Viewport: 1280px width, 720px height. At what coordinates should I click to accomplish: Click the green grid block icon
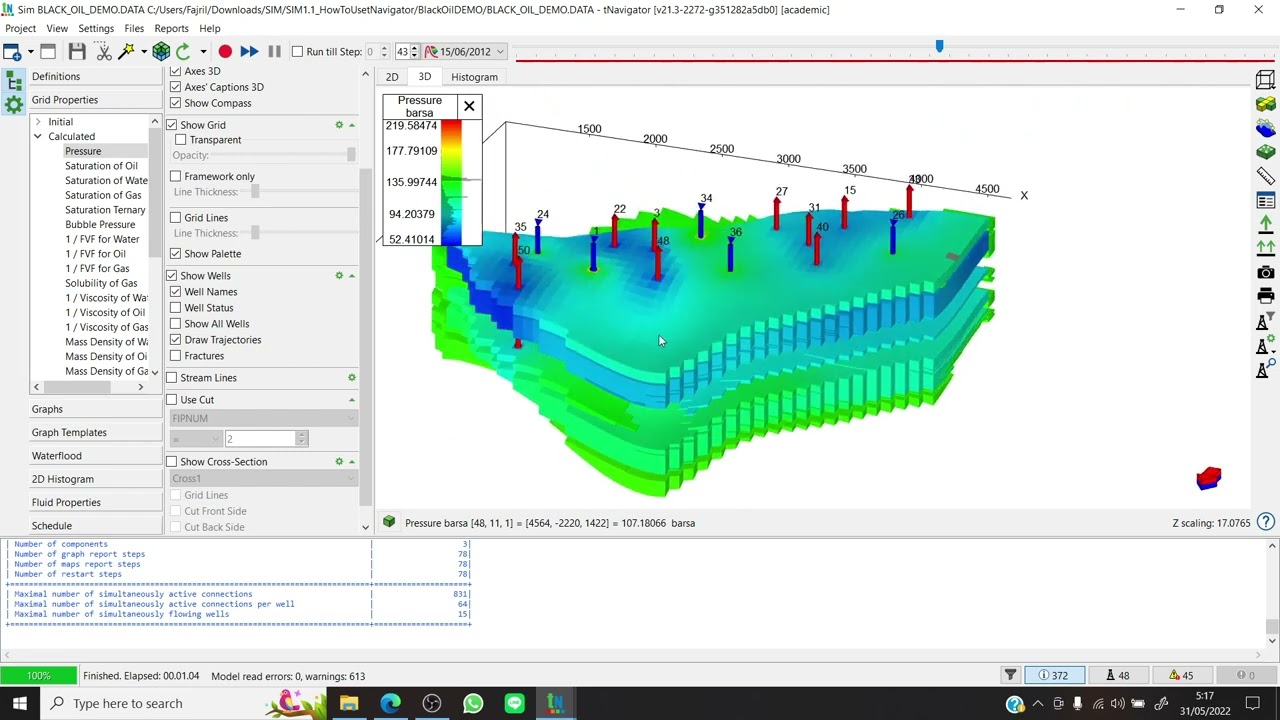(x=1265, y=153)
